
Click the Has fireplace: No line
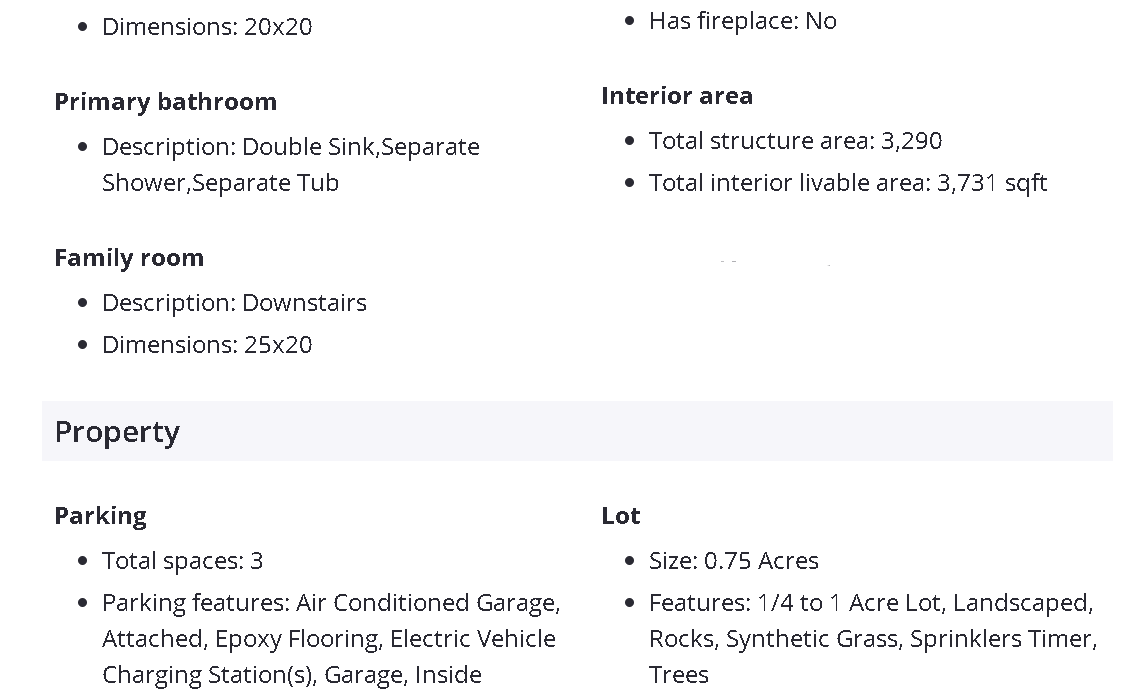[742, 21]
